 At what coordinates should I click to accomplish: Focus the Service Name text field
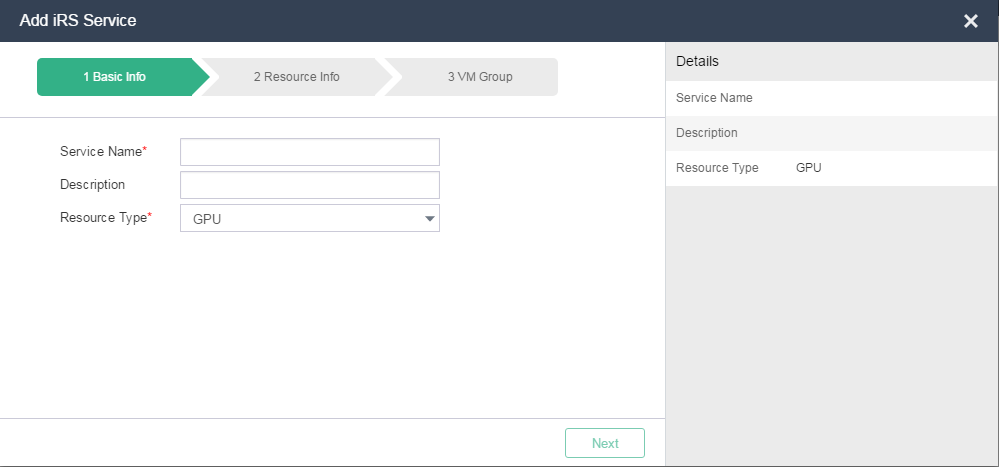(310, 152)
